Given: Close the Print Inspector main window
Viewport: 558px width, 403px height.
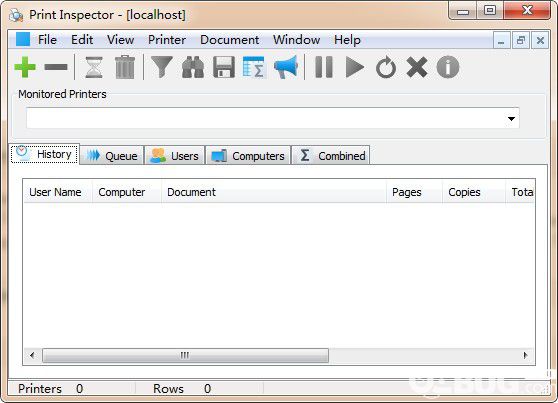Looking at the screenshot, I should tap(527, 11).
